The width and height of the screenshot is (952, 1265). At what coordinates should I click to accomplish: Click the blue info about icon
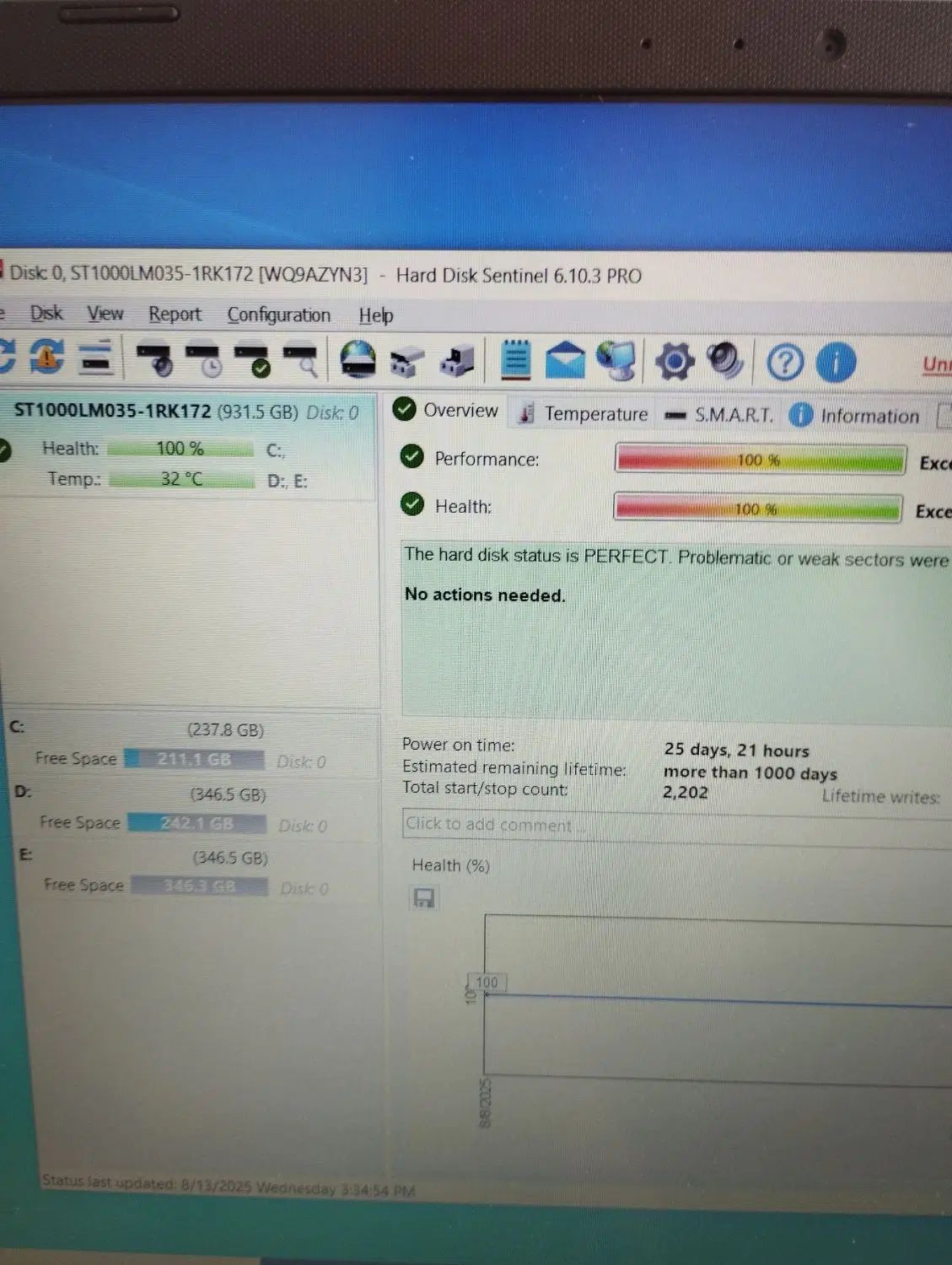pyautogui.click(x=835, y=363)
